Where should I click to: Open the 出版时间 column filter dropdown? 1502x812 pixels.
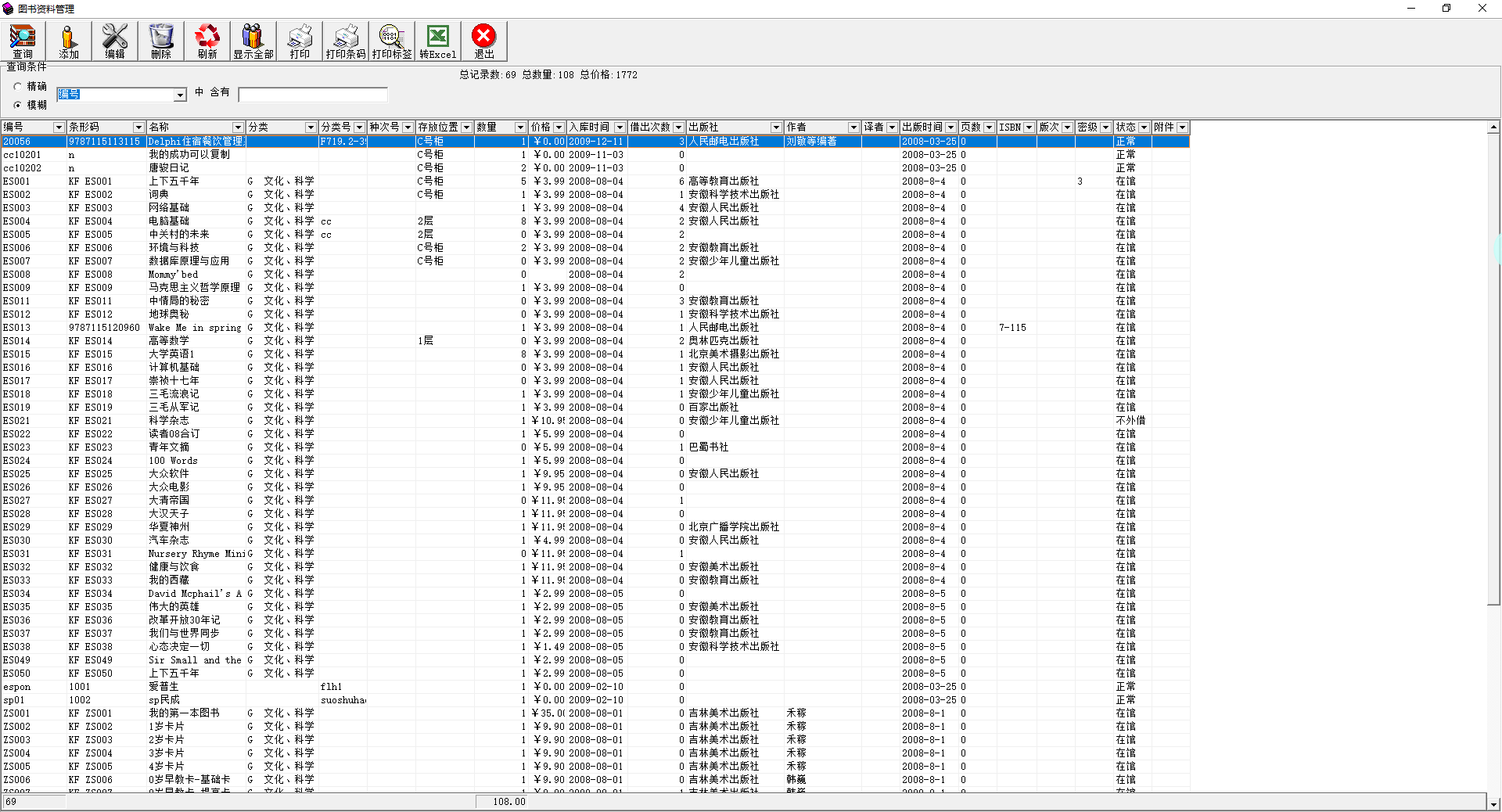pos(950,128)
